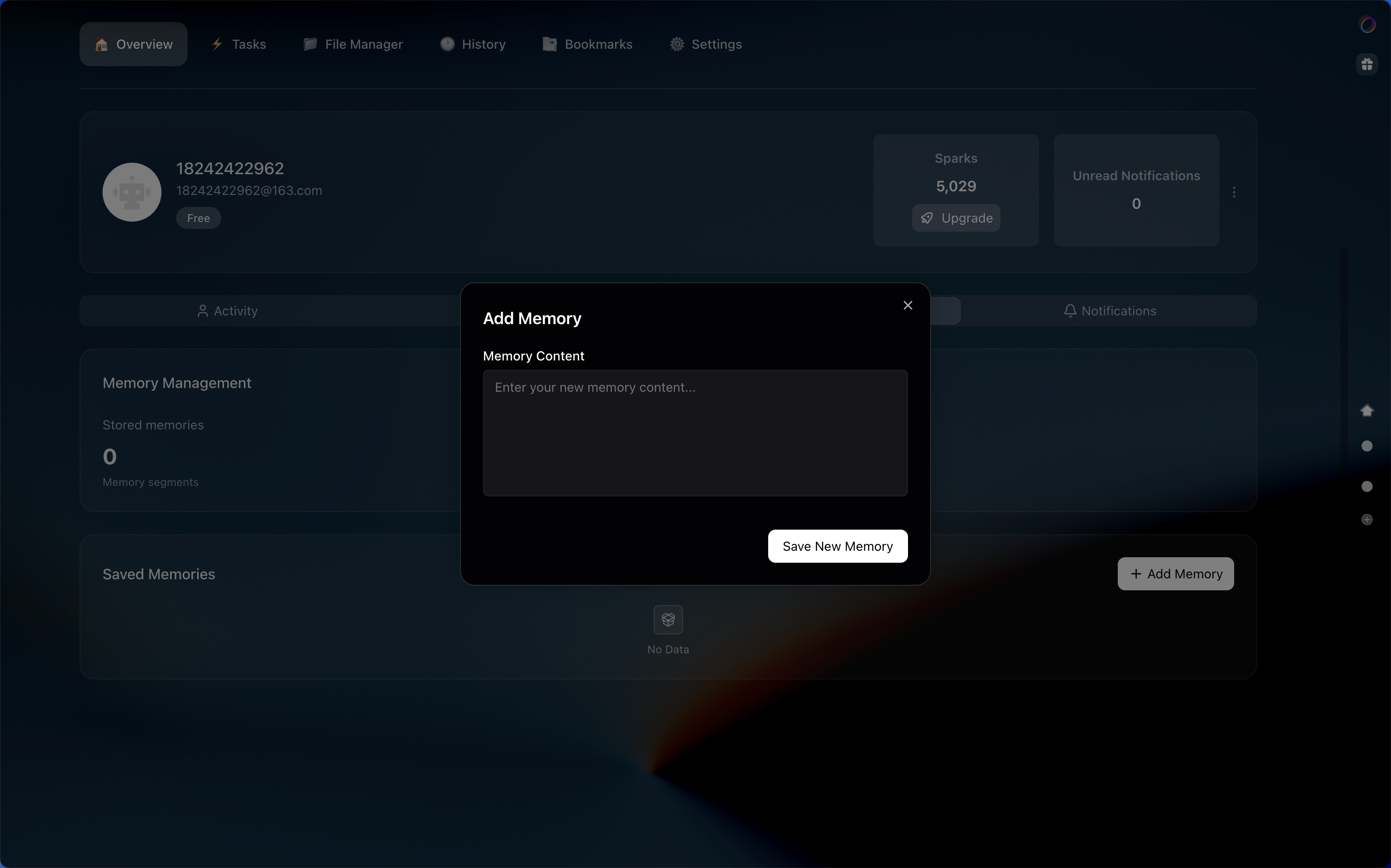This screenshot has width=1391, height=868.
Task: Click the home icon in right sidebar
Action: click(x=1367, y=411)
